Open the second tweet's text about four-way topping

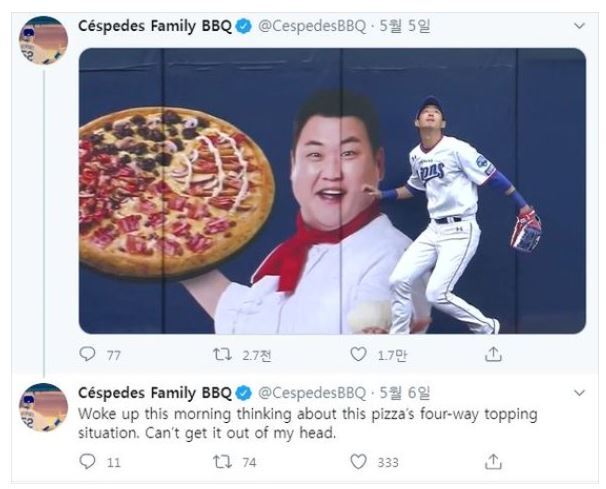coord(308,423)
